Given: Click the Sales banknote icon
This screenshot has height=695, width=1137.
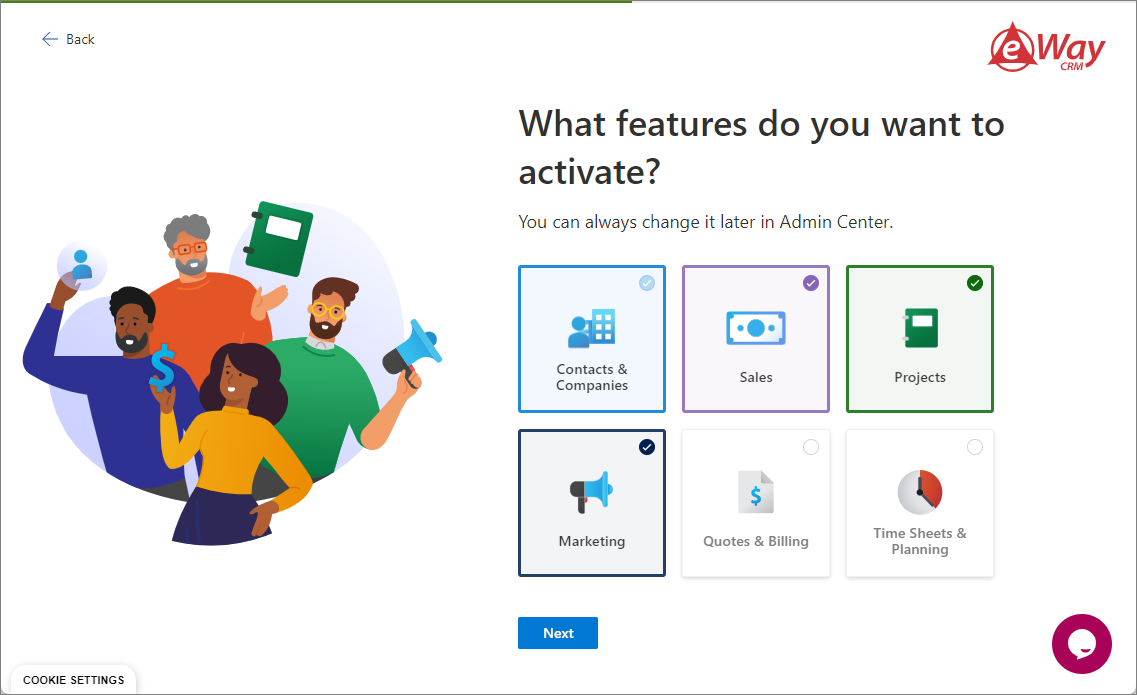Looking at the screenshot, I should pos(756,328).
